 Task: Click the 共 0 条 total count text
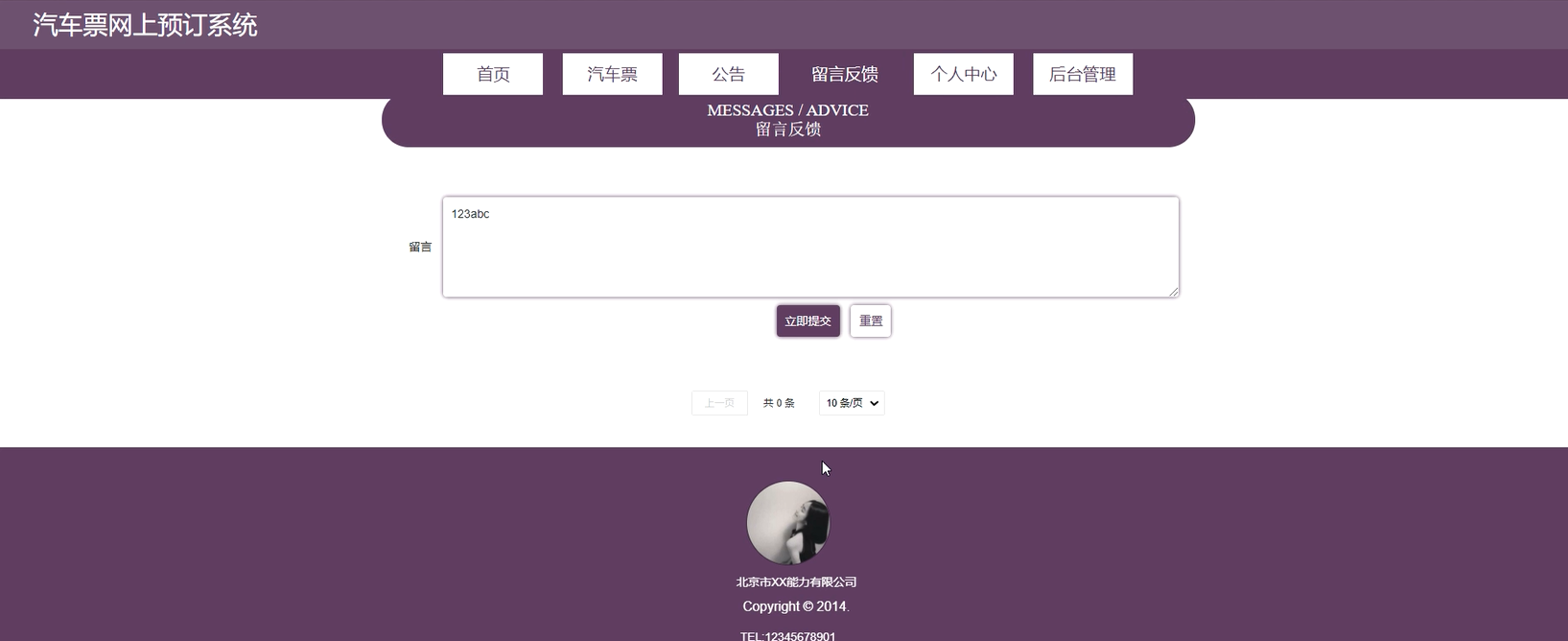pos(779,403)
